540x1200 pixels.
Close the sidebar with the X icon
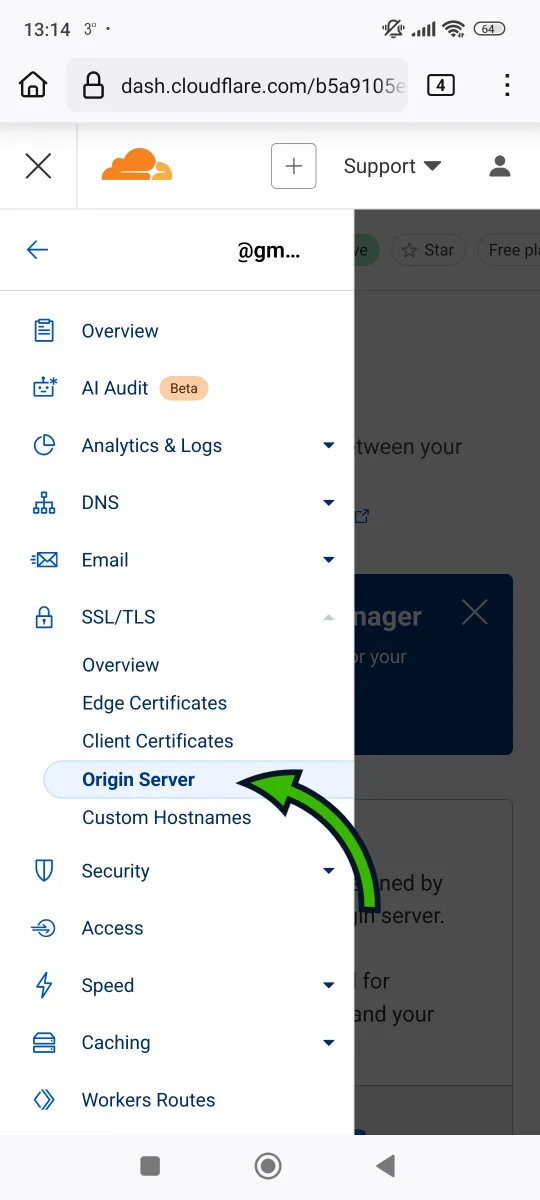coord(38,166)
